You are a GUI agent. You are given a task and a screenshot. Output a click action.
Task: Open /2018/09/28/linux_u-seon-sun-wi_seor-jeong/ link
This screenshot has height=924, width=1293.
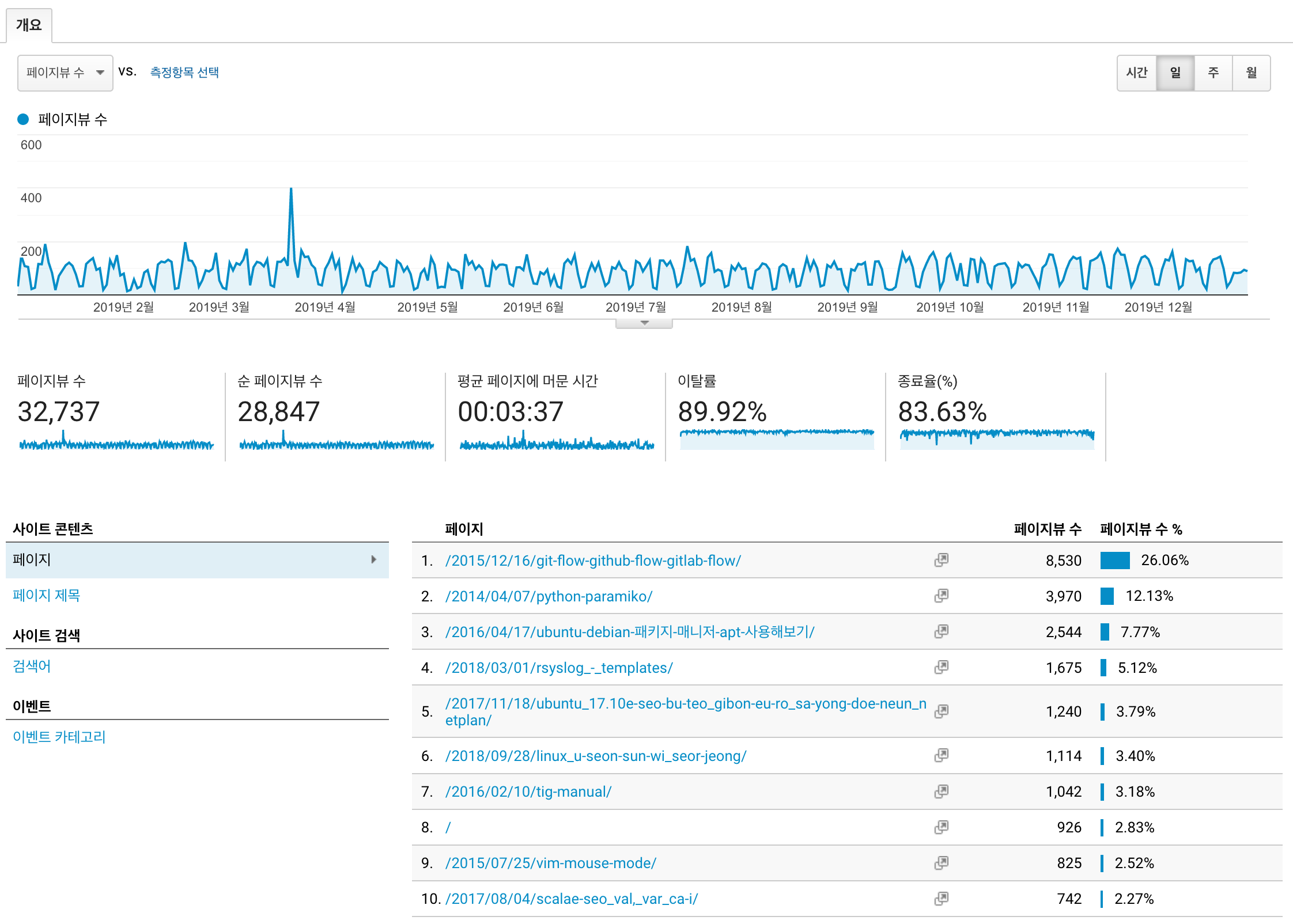point(596,756)
